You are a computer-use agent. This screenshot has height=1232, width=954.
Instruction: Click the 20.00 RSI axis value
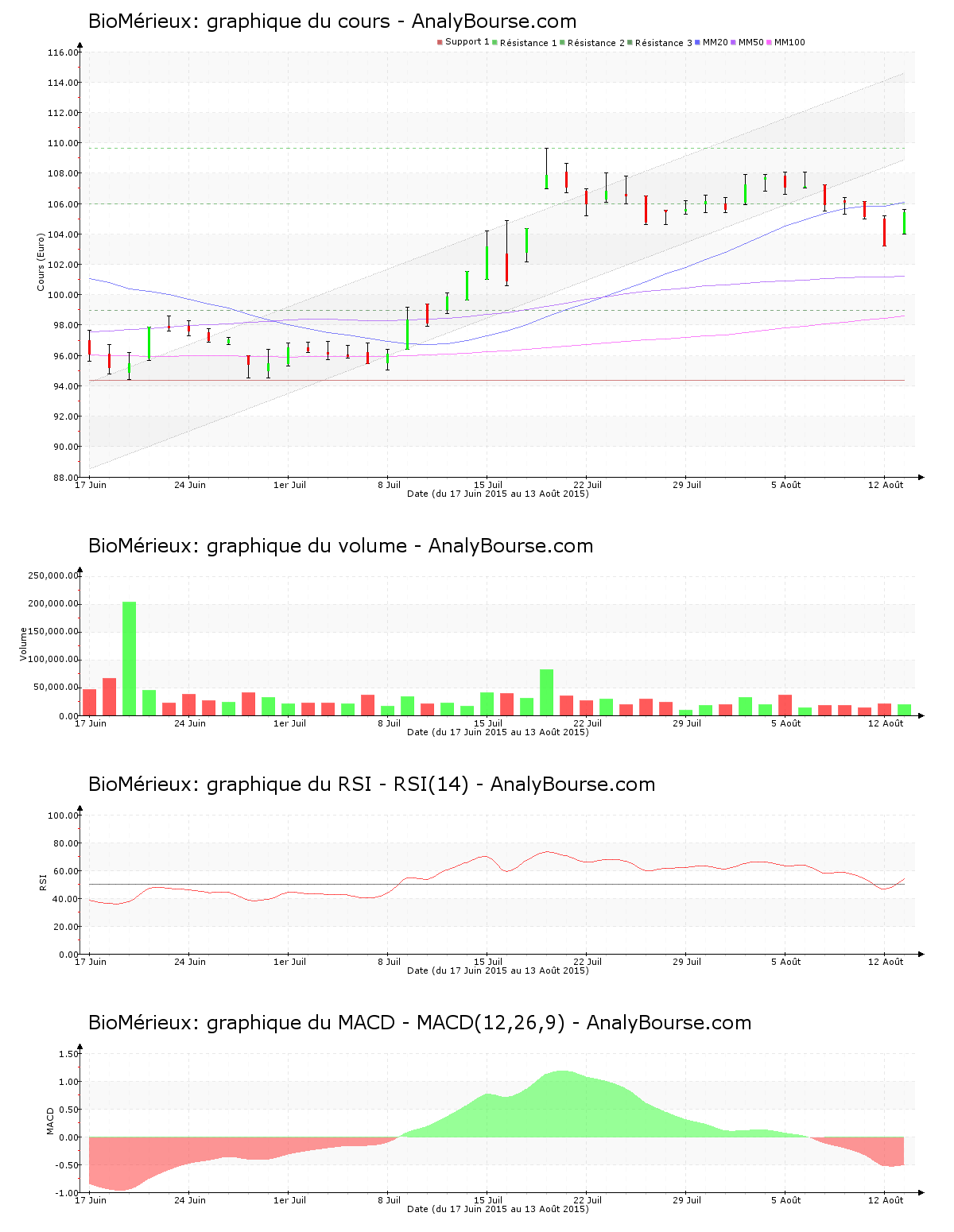click(65, 927)
